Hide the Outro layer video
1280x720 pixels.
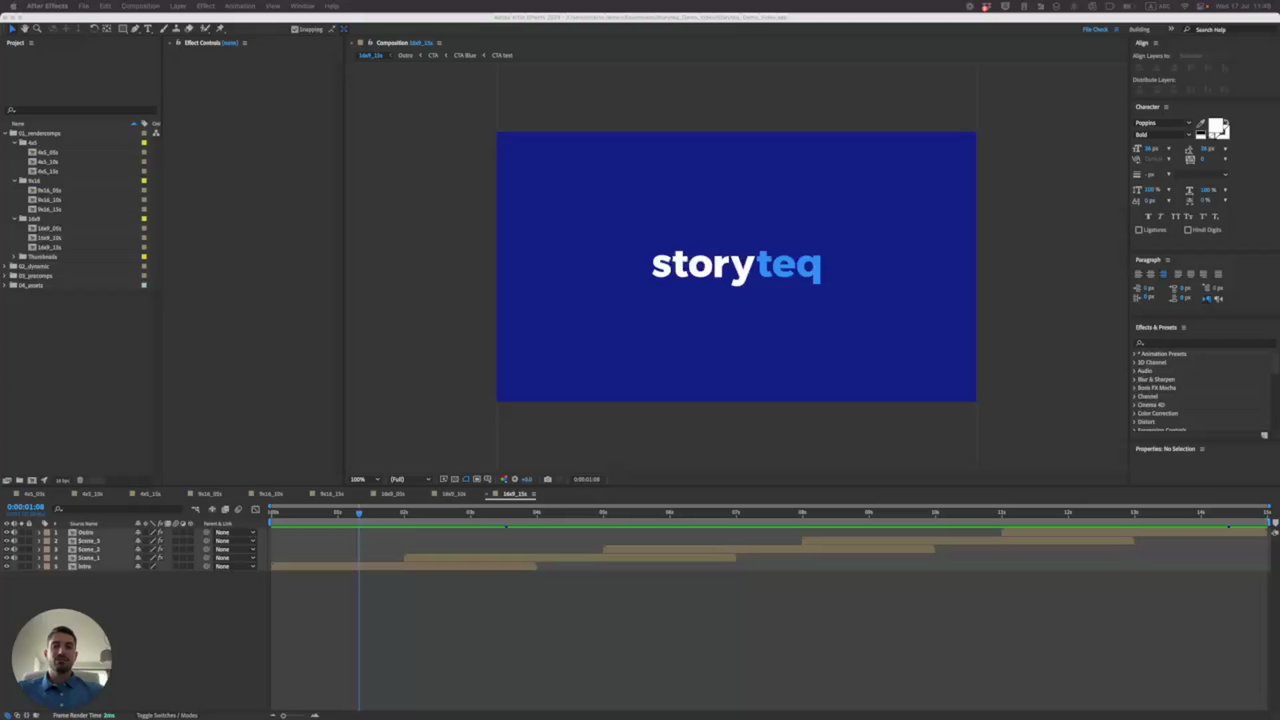7,532
